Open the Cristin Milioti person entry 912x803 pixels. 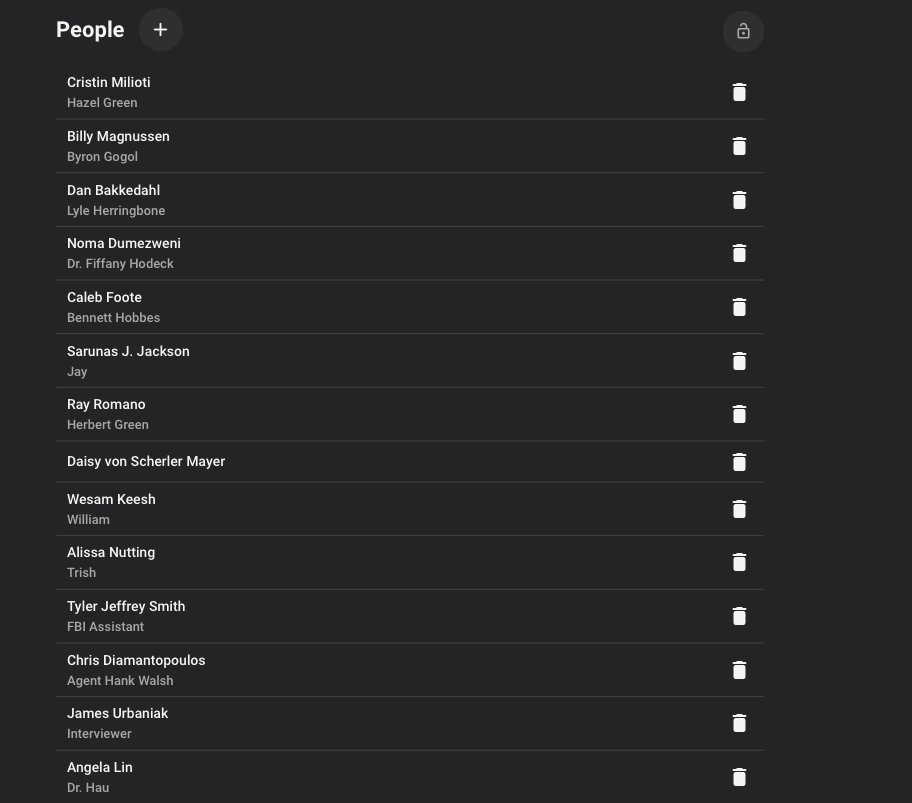coord(109,83)
